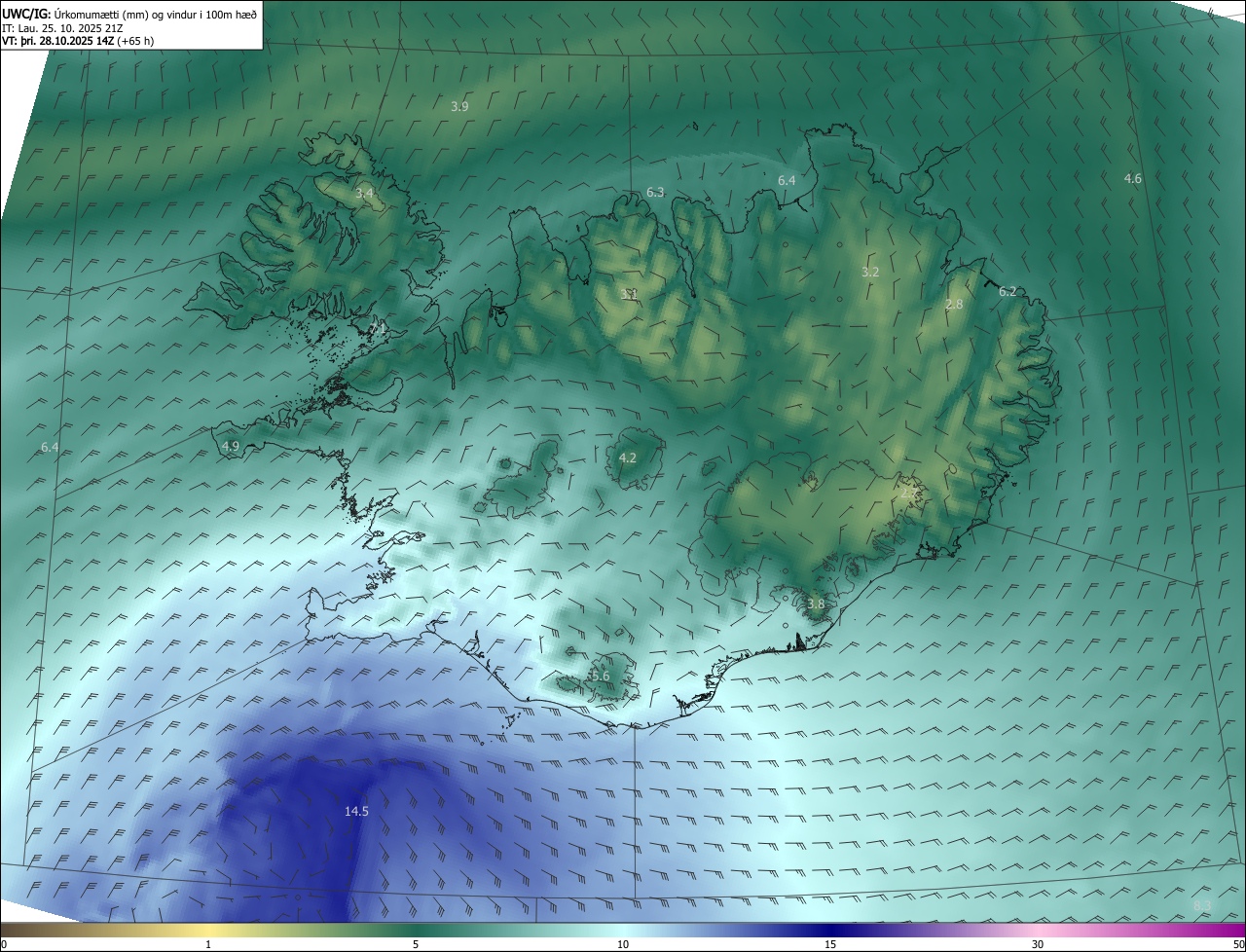1246x952 pixels.
Task: Click the valid time line 'VT: þri. 28.10.2025 14Z (+65 h)'
Action: click(x=78, y=41)
